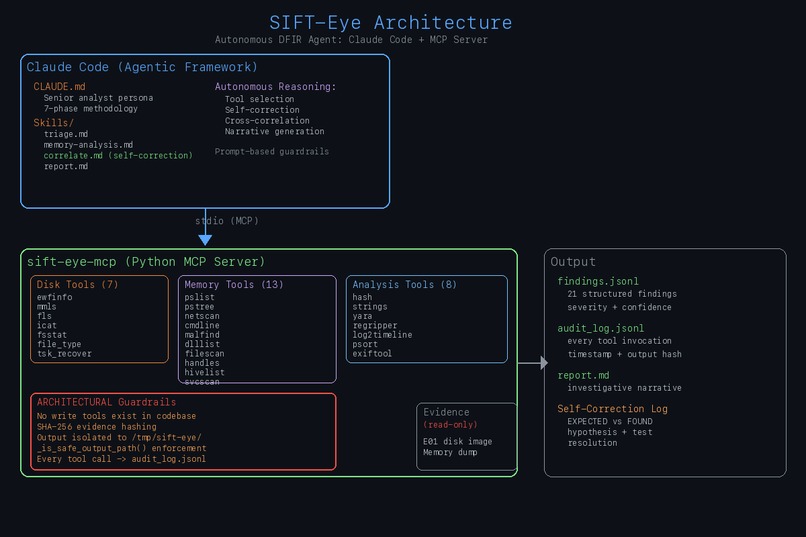Click the subtitle 'Autonomous DFIR Agent: Claude Code + MCP Server'
This screenshot has width=806, height=537.
tap(351, 40)
